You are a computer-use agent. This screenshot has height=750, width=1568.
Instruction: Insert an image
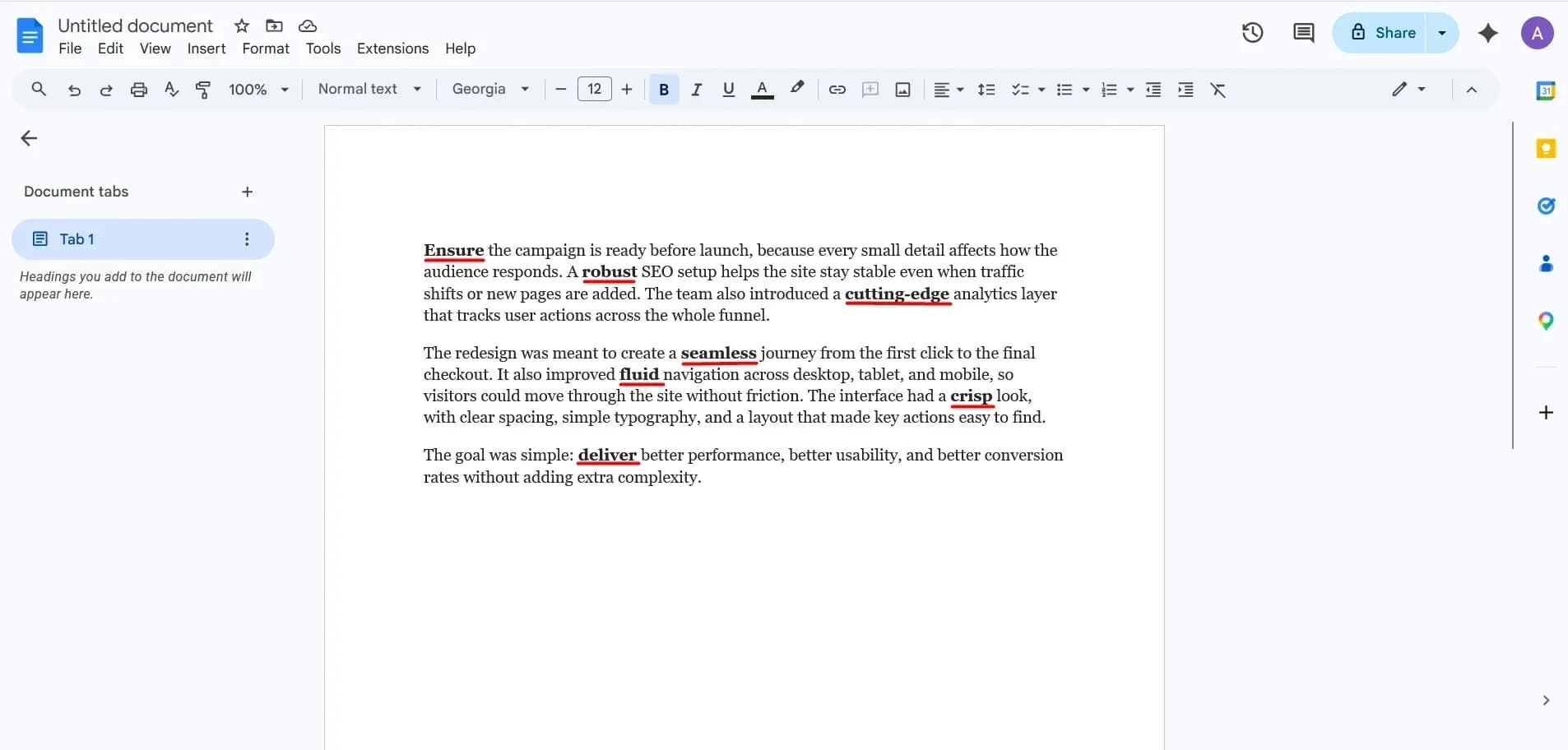click(x=902, y=90)
